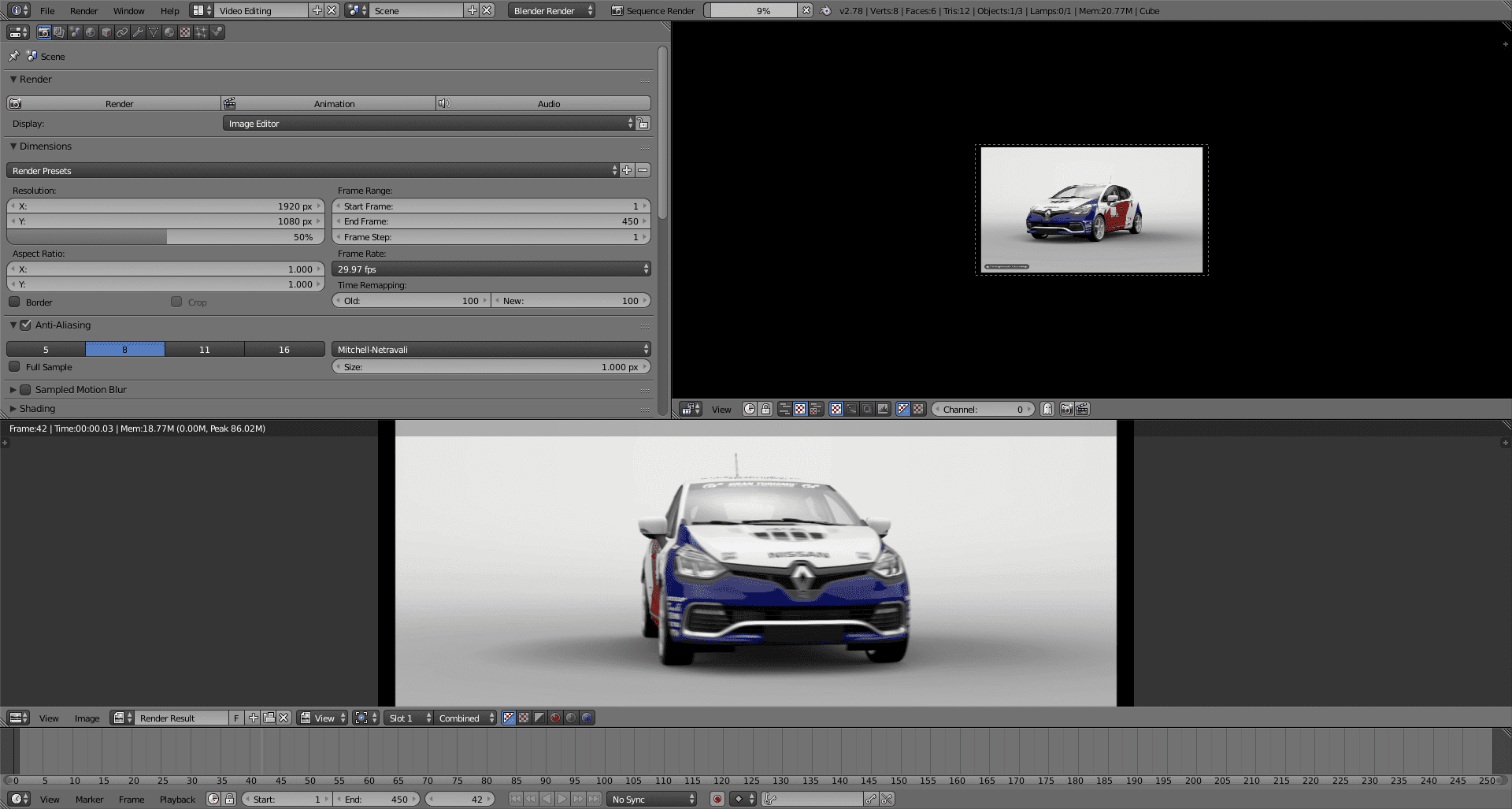Open the World properties tab (globe icon)
Image resolution: width=1512 pixels, height=809 pixels.
[x=91, y=32]
